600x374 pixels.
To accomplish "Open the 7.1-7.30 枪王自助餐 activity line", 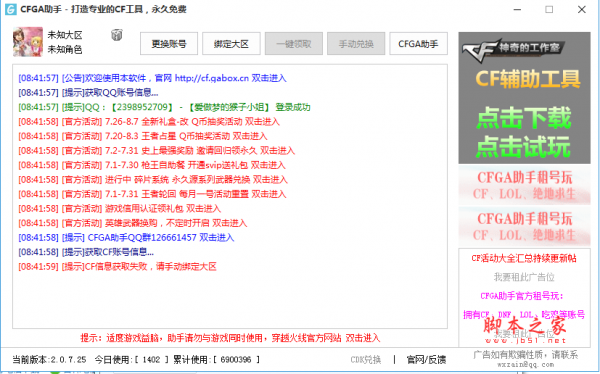I will (152, 165).
